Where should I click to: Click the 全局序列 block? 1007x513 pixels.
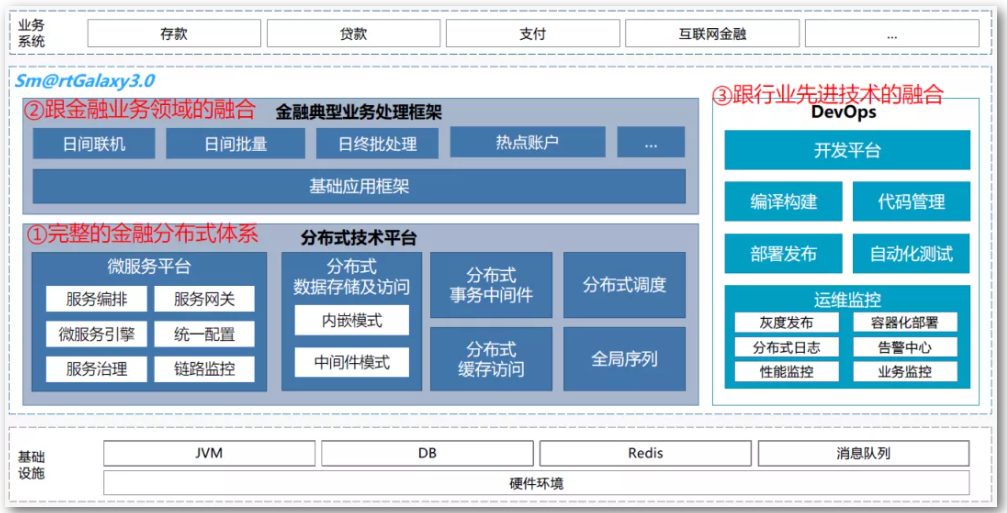coord(624,359)
